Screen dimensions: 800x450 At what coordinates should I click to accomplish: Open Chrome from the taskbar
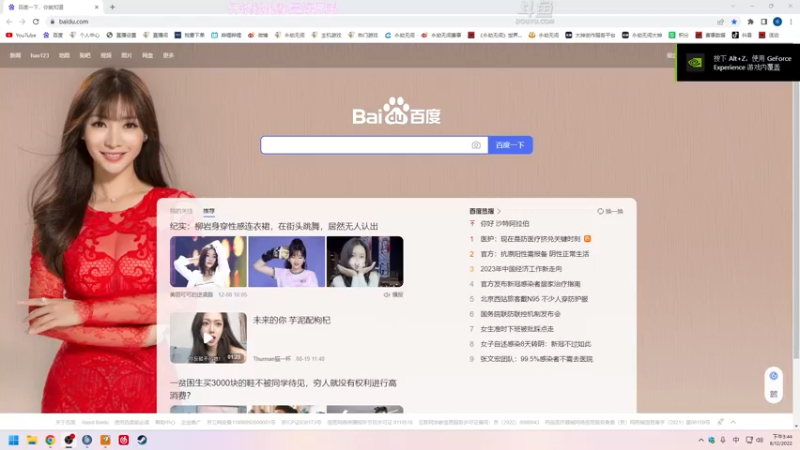coord(50,440)
